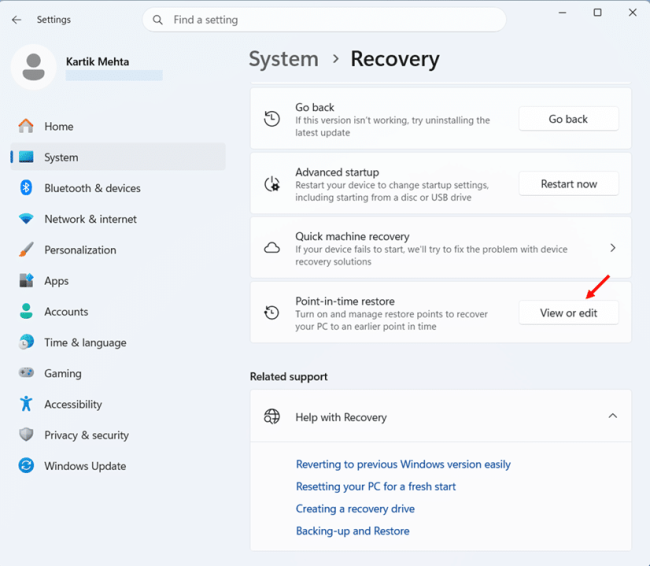Click the Gaming controller icon
The height and width of the screenshot is (566, 650).
point(26,373)
